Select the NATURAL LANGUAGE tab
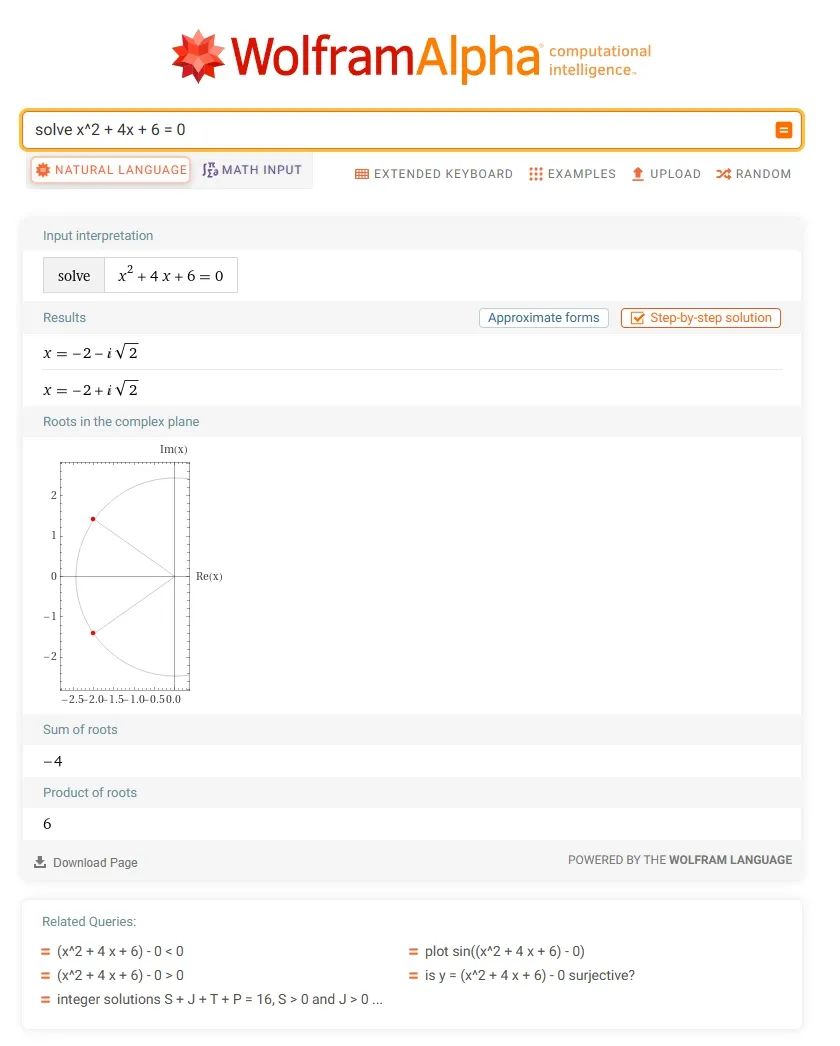The width and height of the screenshot is (840, 1046). click(110, 169)
